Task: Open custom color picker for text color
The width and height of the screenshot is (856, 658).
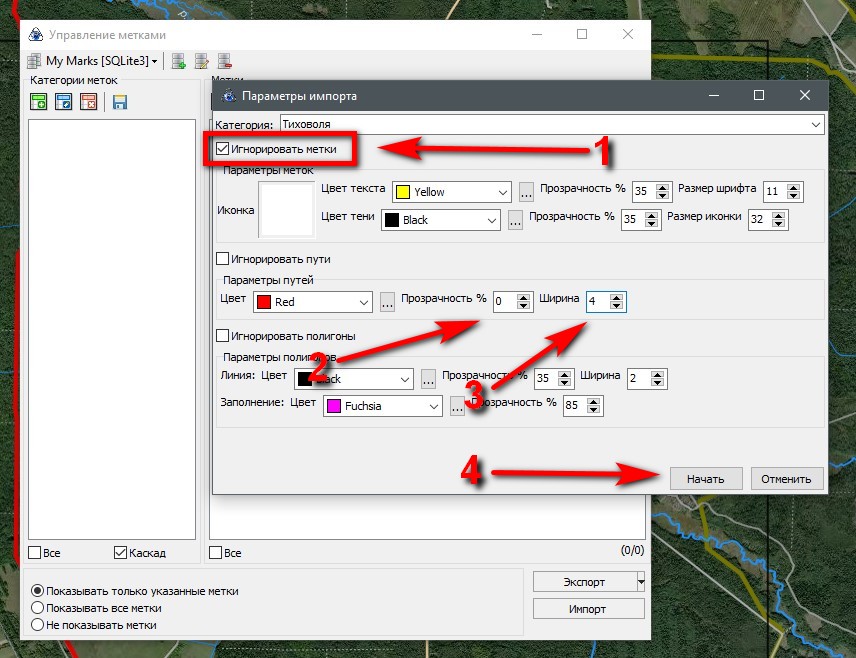Action: (526, 192)
